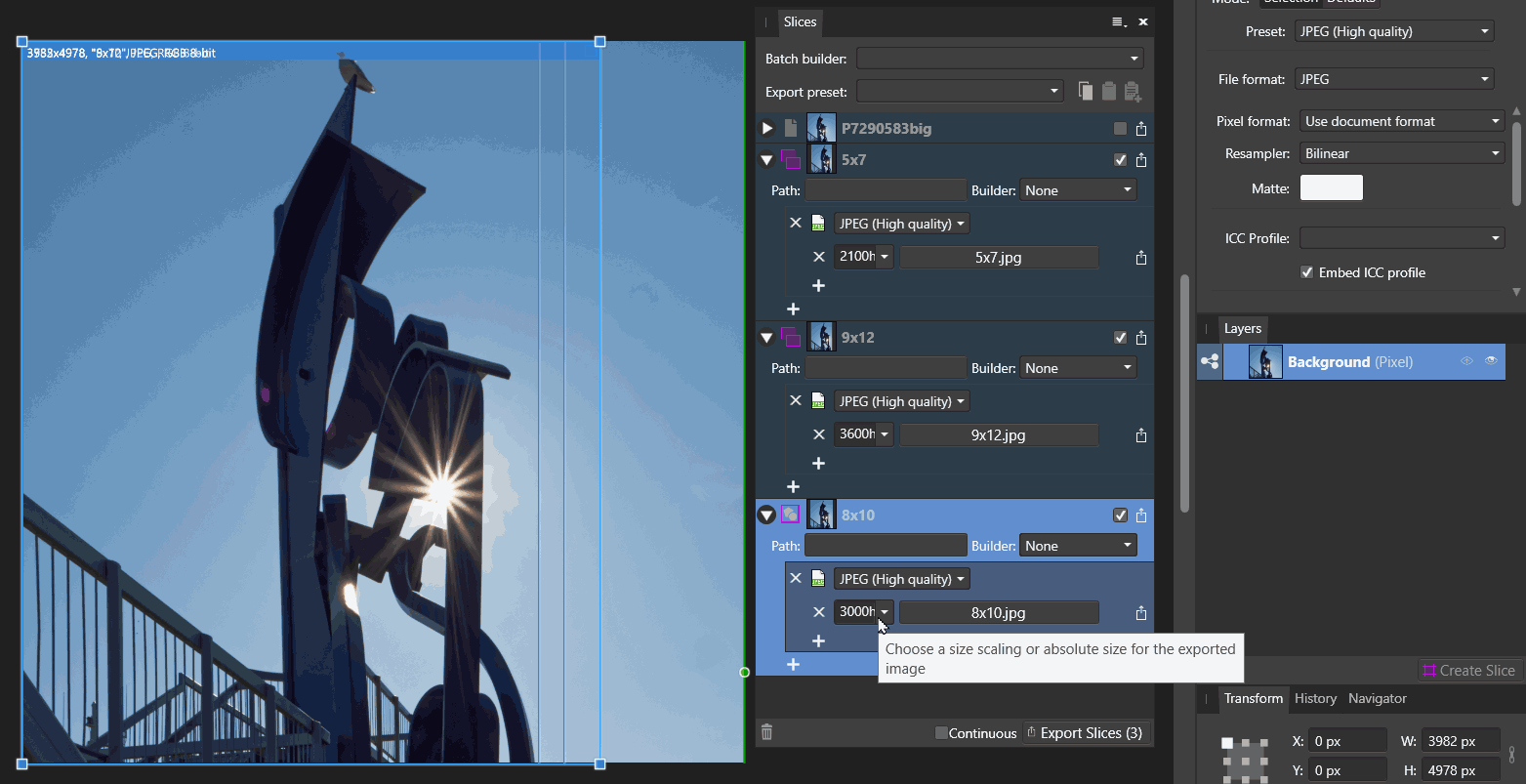Export the P7290583big slice with its share icon
Screen dimensions: 1526x784
click(x=1141, y=129)
